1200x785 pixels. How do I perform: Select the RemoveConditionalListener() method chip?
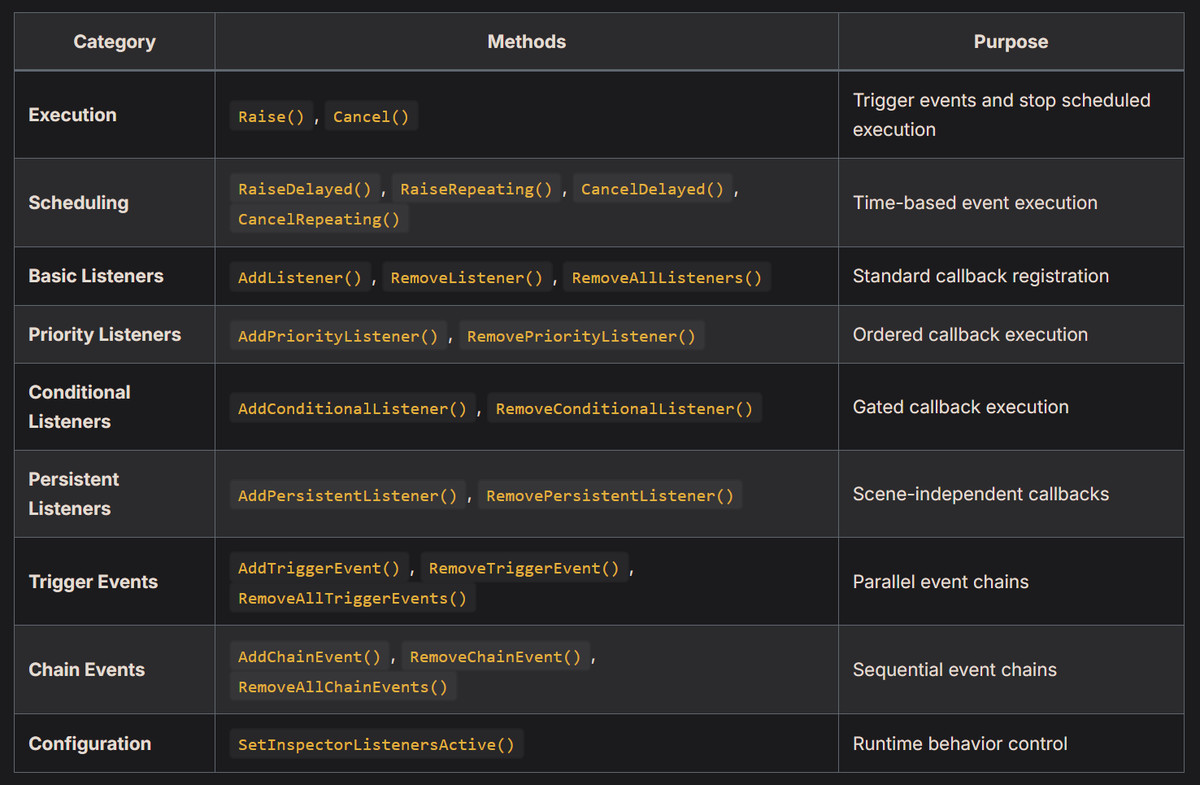point(624,408)
